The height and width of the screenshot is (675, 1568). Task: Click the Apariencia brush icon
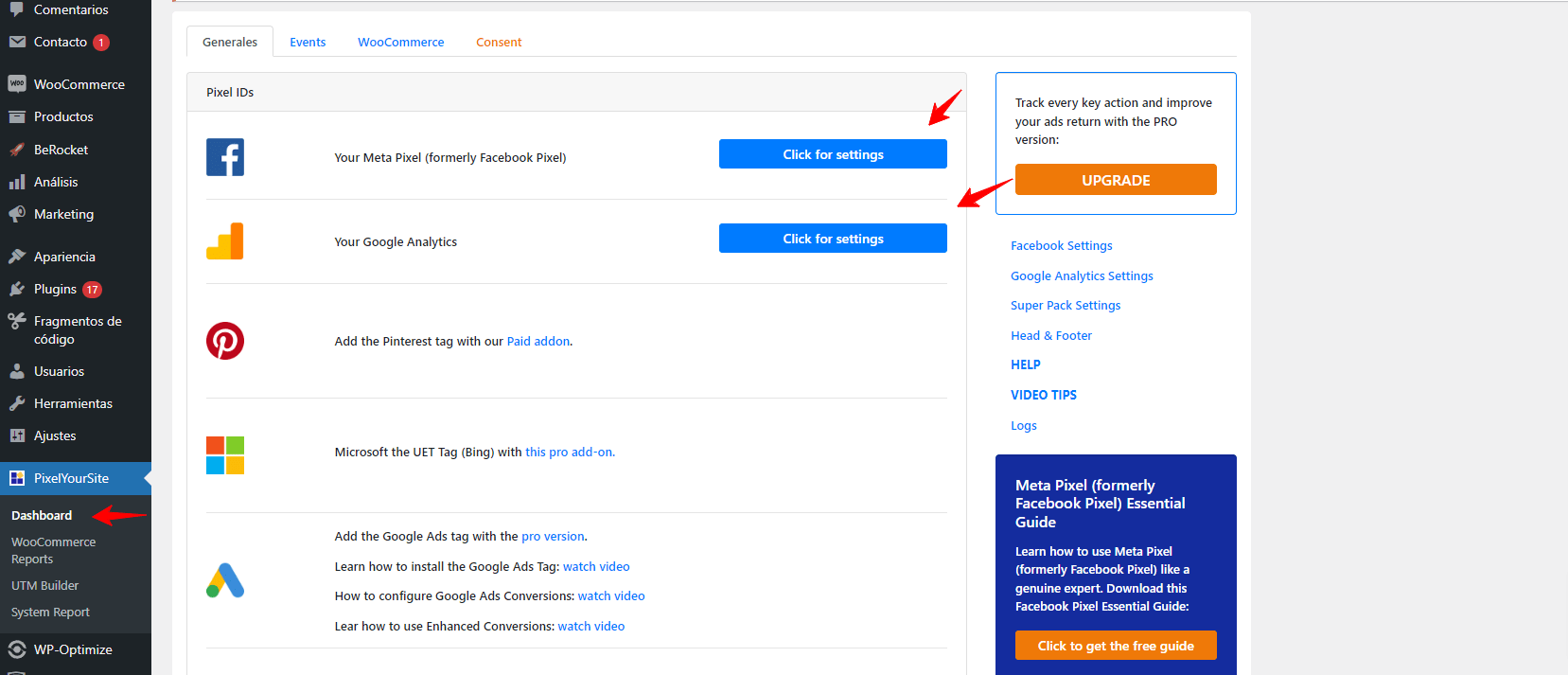(x=17, y=257)
